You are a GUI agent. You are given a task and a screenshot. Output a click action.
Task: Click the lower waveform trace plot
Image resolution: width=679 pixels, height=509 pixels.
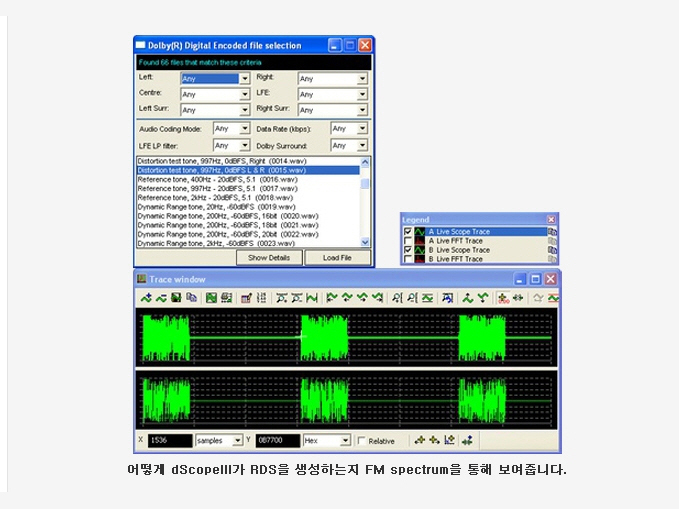(x=346, y=400)
